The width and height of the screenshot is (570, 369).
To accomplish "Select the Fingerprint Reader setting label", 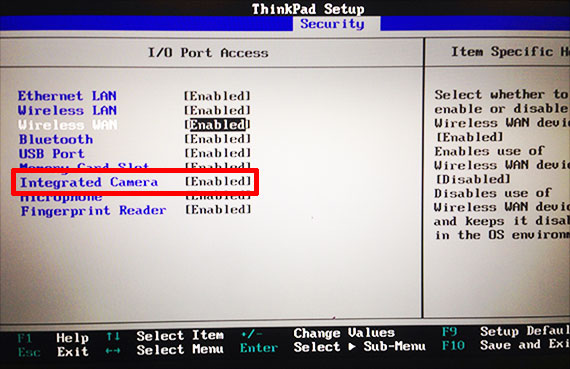I will (93, 210).
